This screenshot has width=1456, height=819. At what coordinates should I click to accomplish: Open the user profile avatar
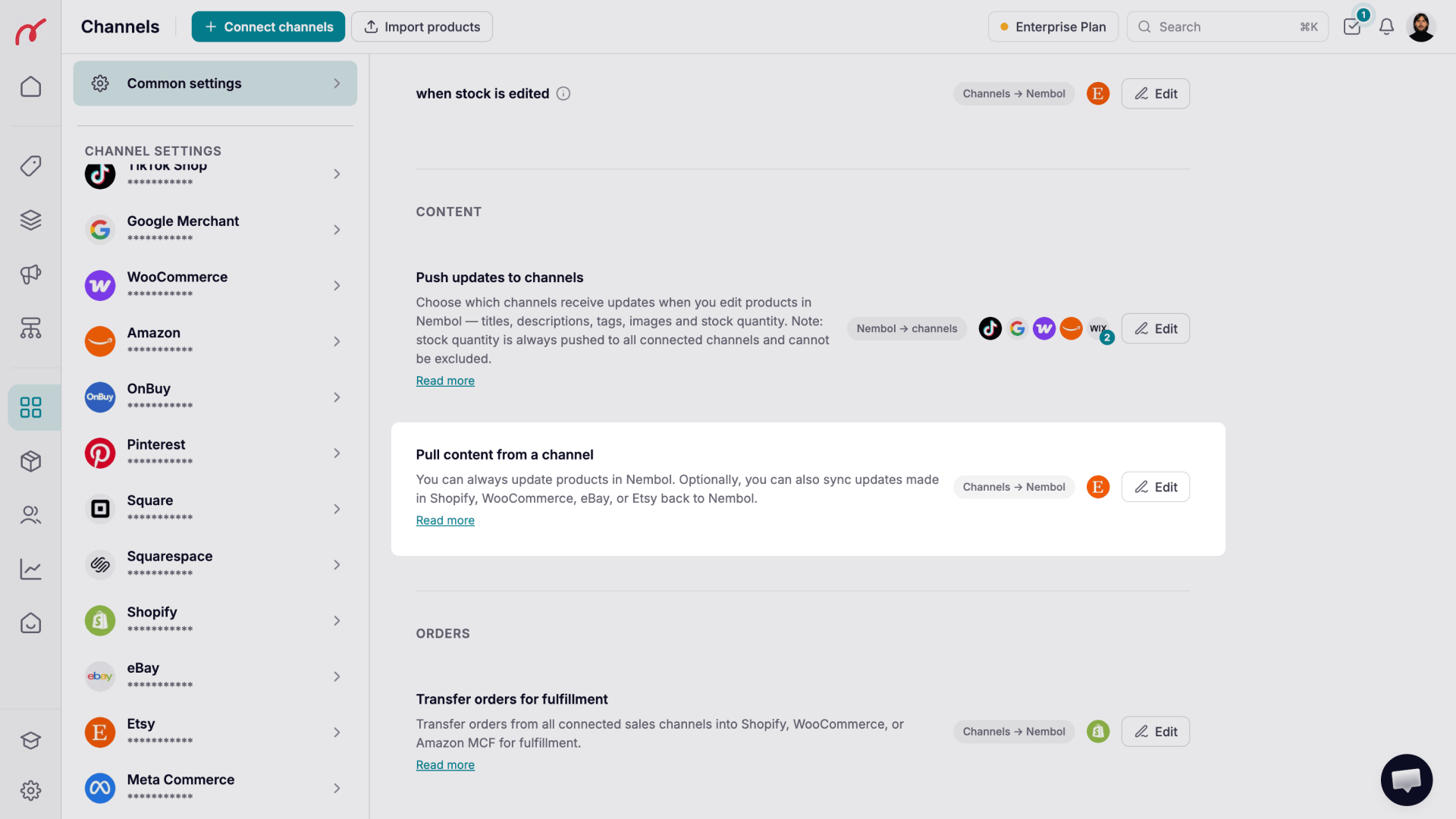pos(1421,27)
